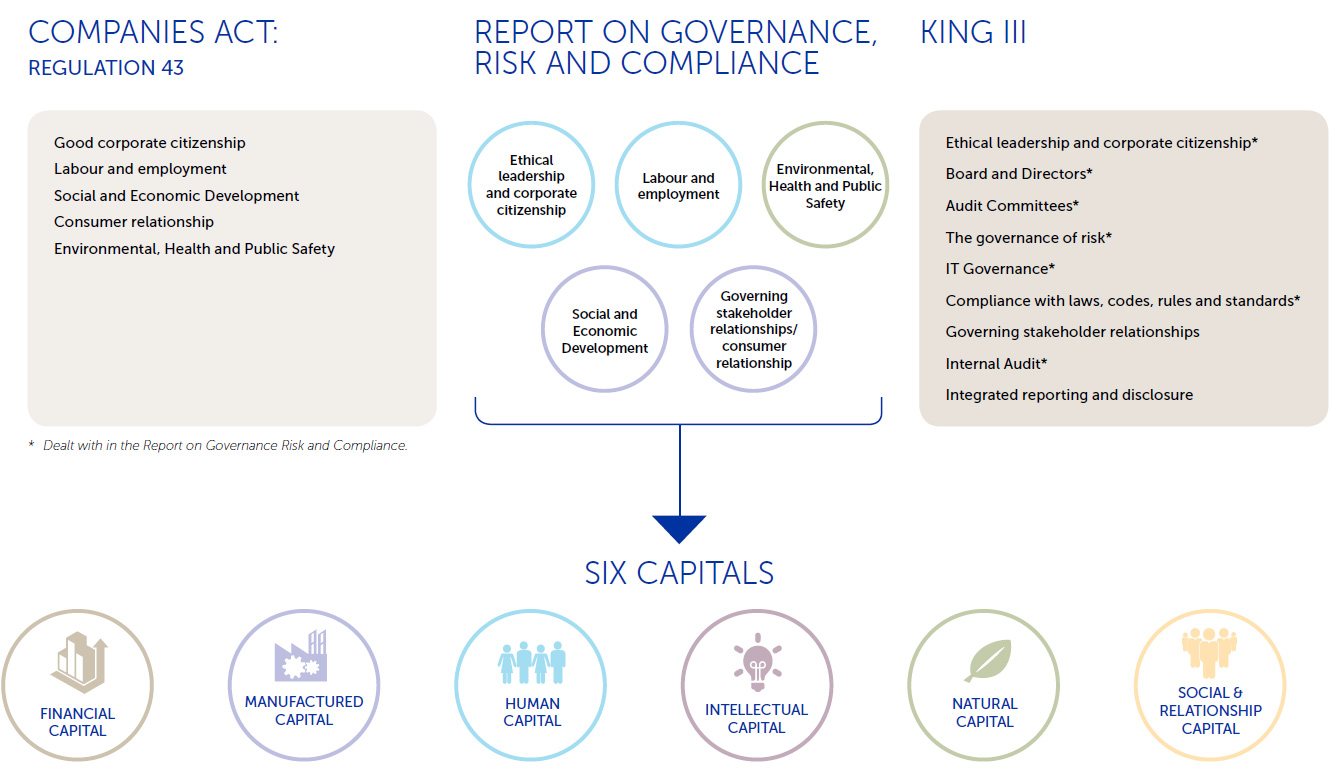The height and width of the screenshot is (769, 1335).
Task: Click the Ethical leadership and corporate citizenship circle
Action: coord(531,185)
